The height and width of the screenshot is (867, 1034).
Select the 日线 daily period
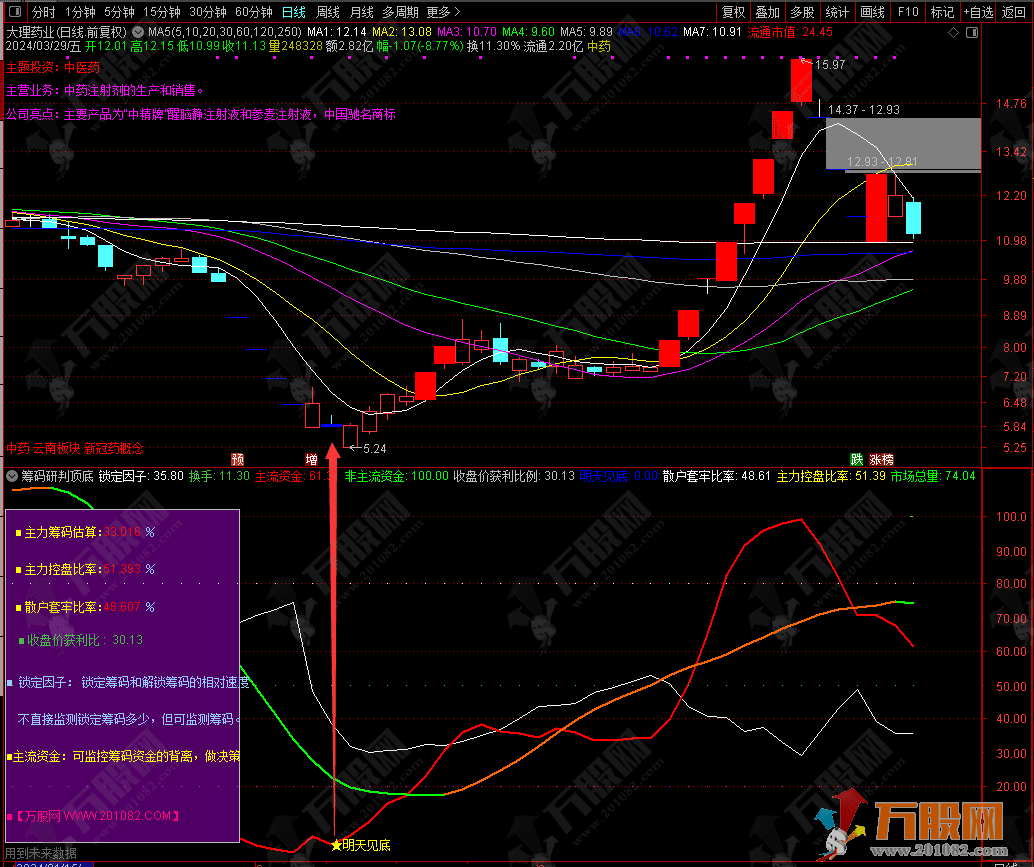pyautogui.click(x=293, y=12)
